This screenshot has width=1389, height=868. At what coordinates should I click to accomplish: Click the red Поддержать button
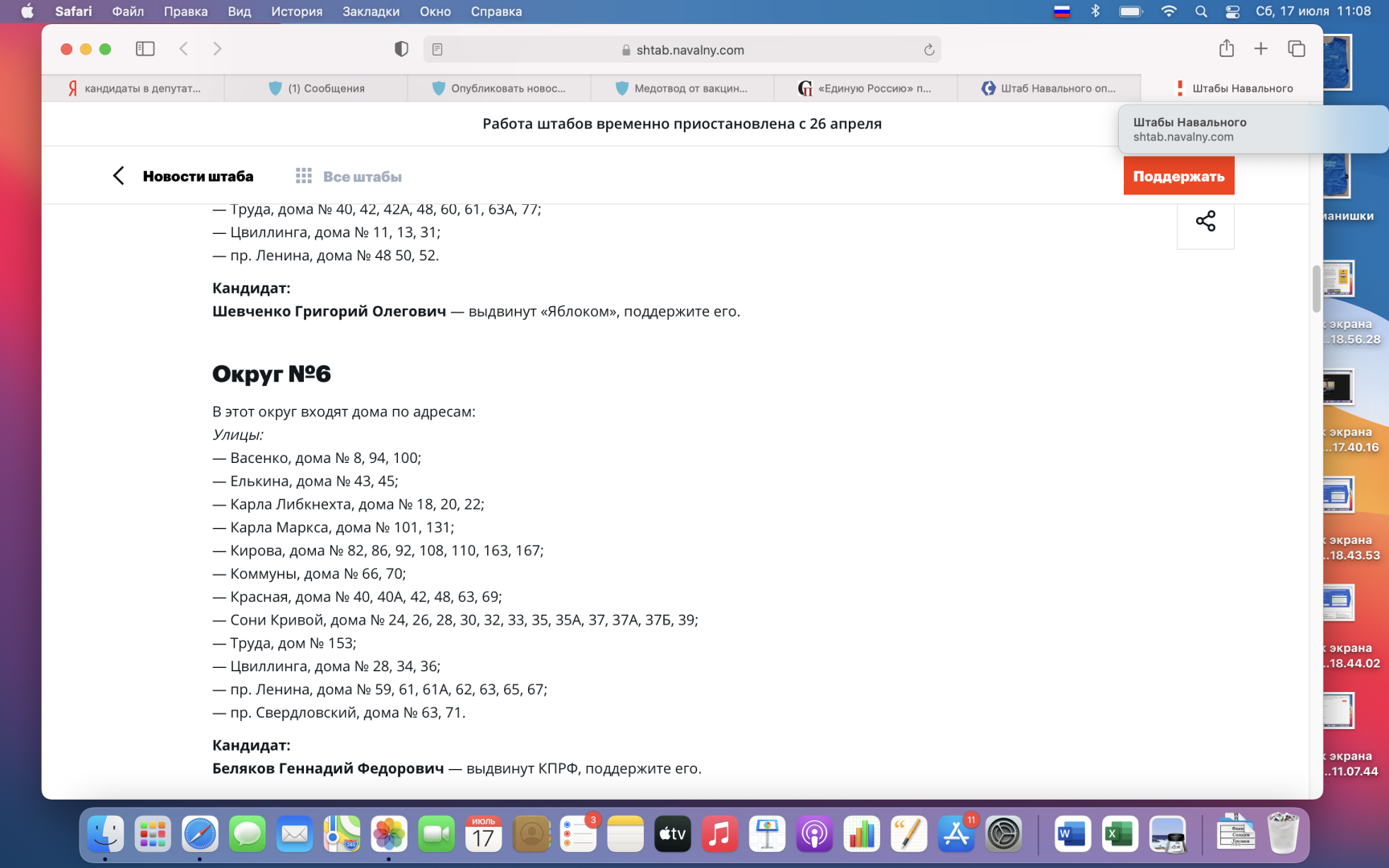(1178, 176)
